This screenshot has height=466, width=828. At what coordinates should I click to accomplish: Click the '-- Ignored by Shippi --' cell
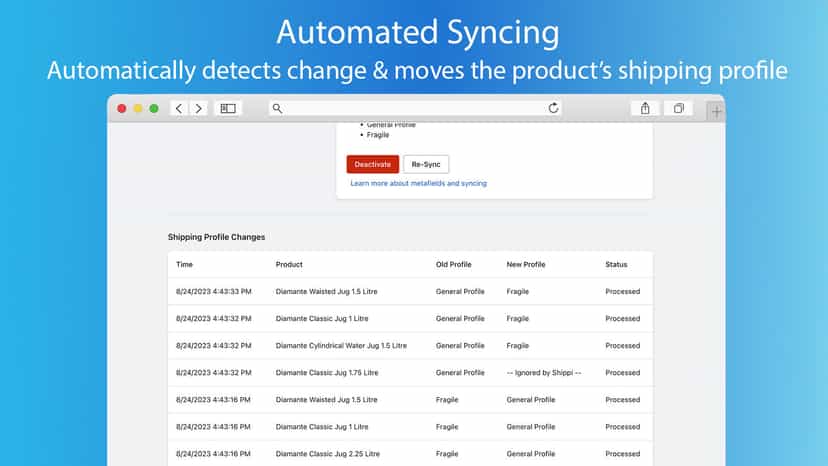(544, 372)
